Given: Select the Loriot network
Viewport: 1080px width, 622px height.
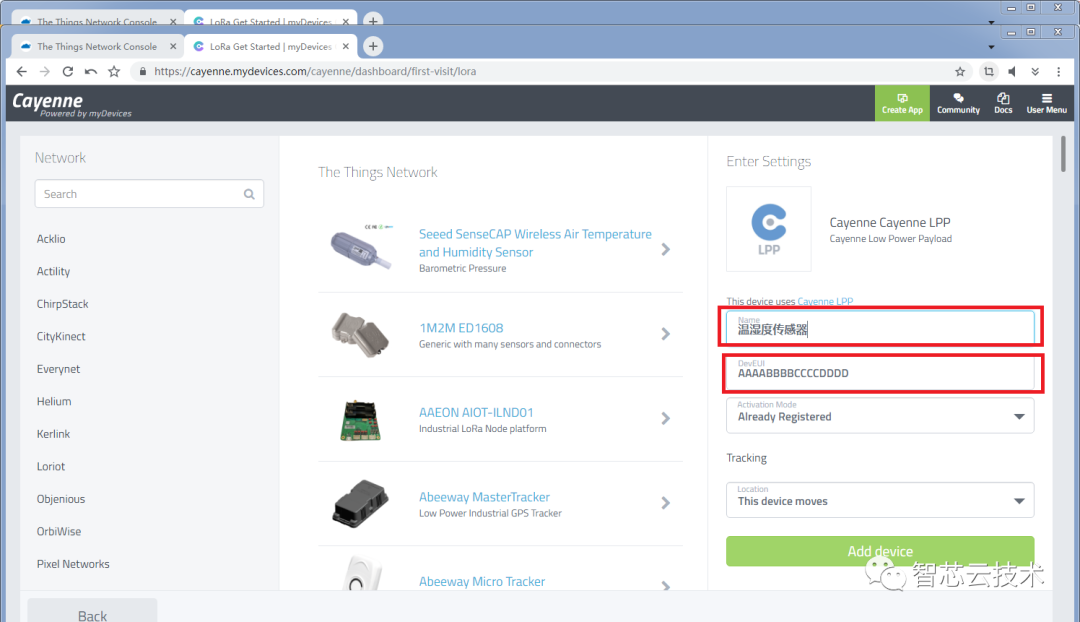Looking at the screenshot, I should pyautogui.click(x=50, y=466).
